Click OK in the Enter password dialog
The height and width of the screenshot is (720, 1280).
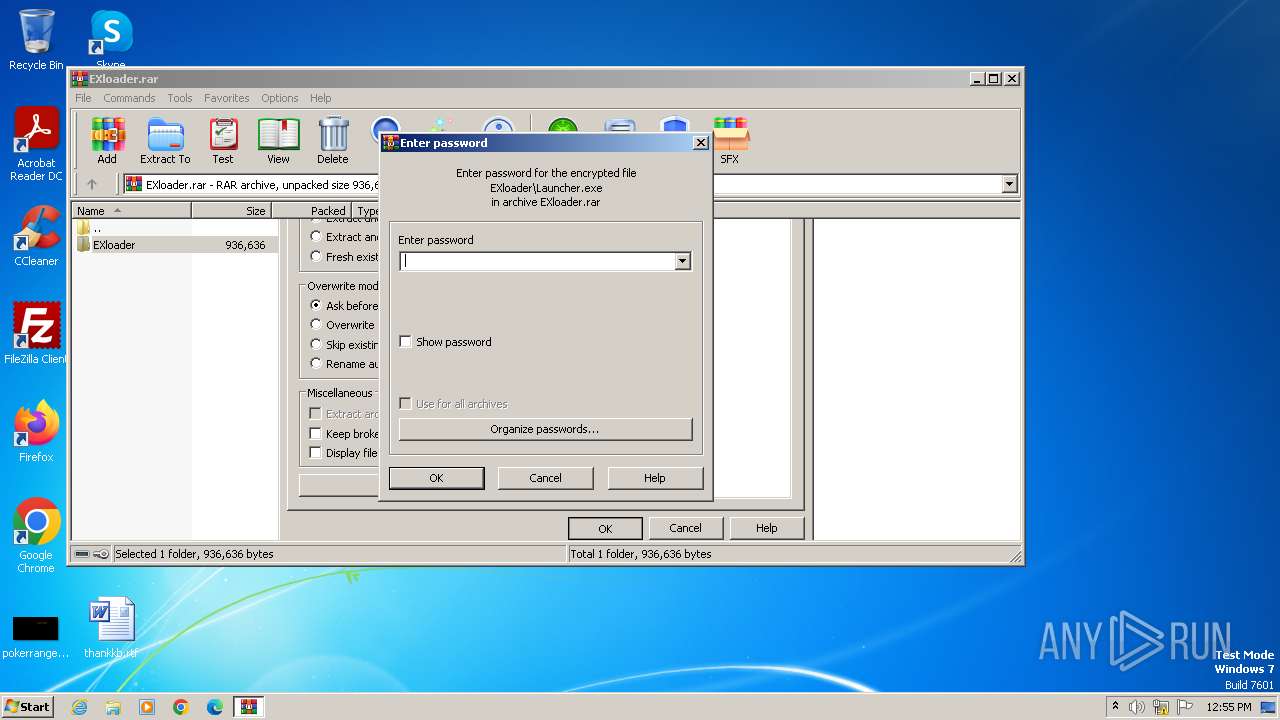click(436, 478)
